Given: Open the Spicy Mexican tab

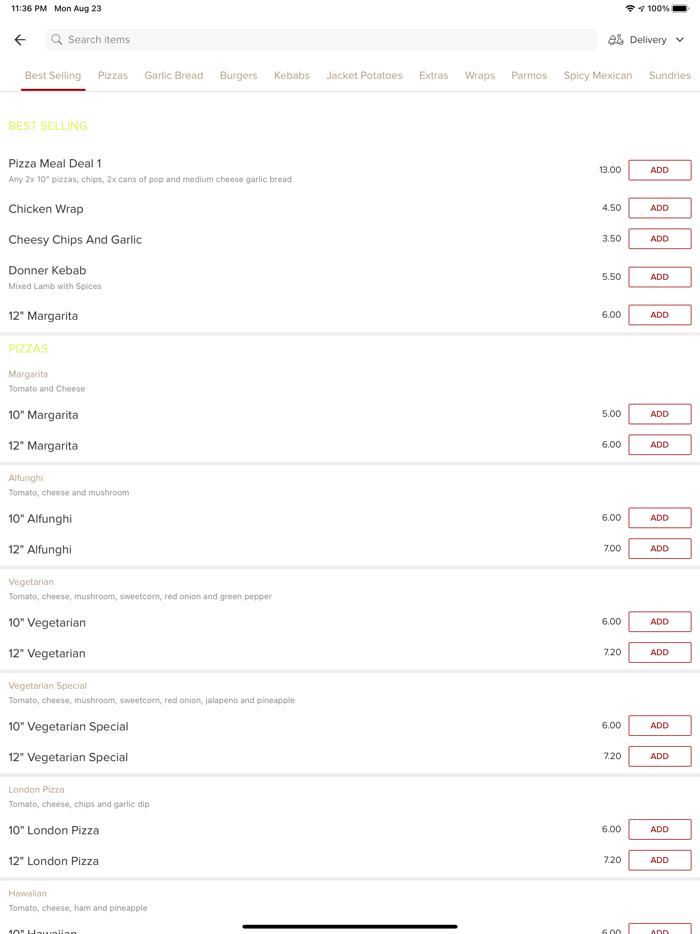Looking at the screenshot, I should (598, 75).
